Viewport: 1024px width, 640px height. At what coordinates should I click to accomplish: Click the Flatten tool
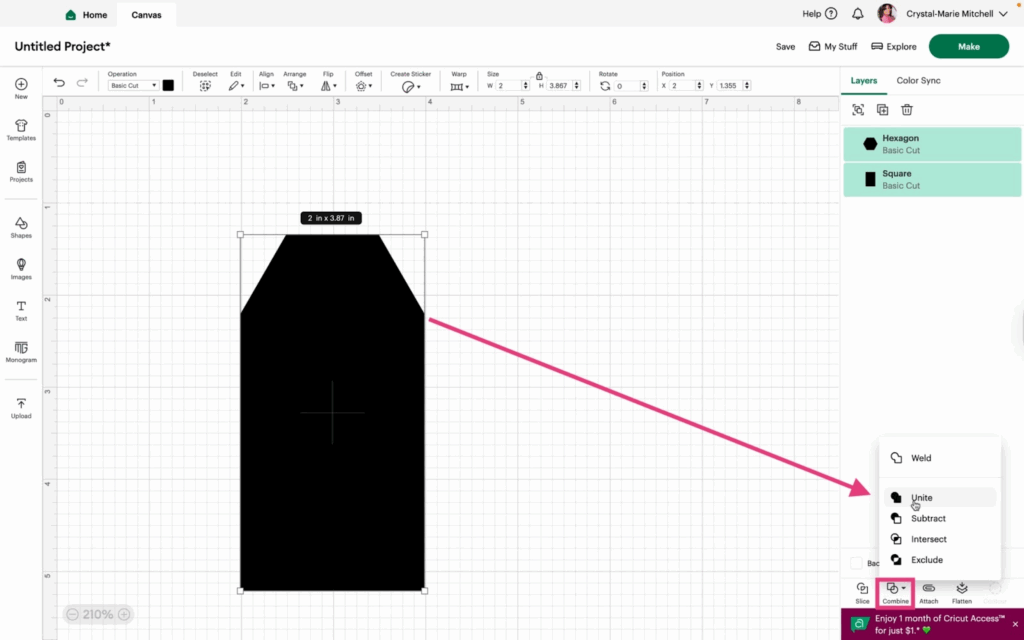[x=961, y=593]
